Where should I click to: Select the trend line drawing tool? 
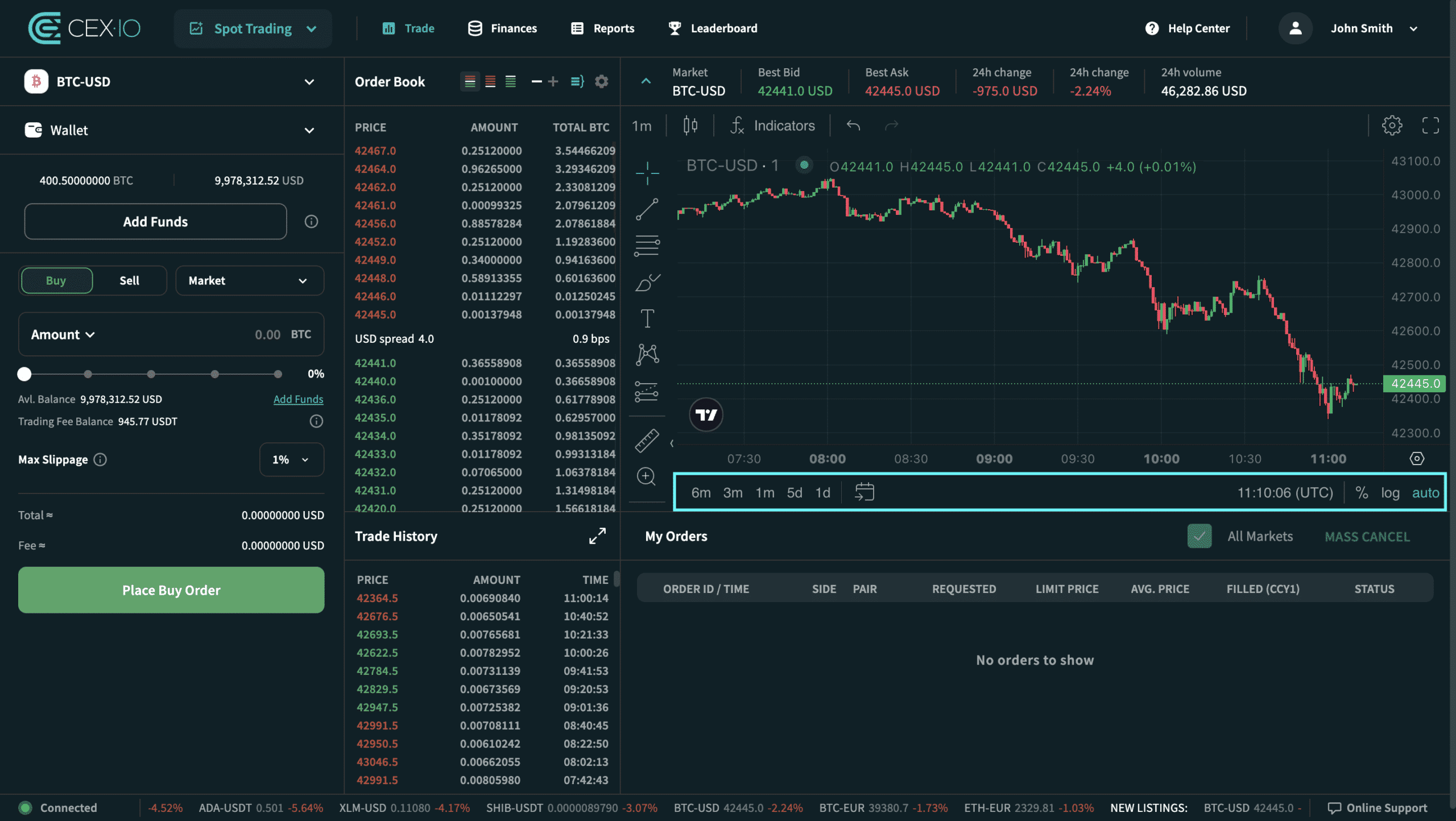coord(647,209)
